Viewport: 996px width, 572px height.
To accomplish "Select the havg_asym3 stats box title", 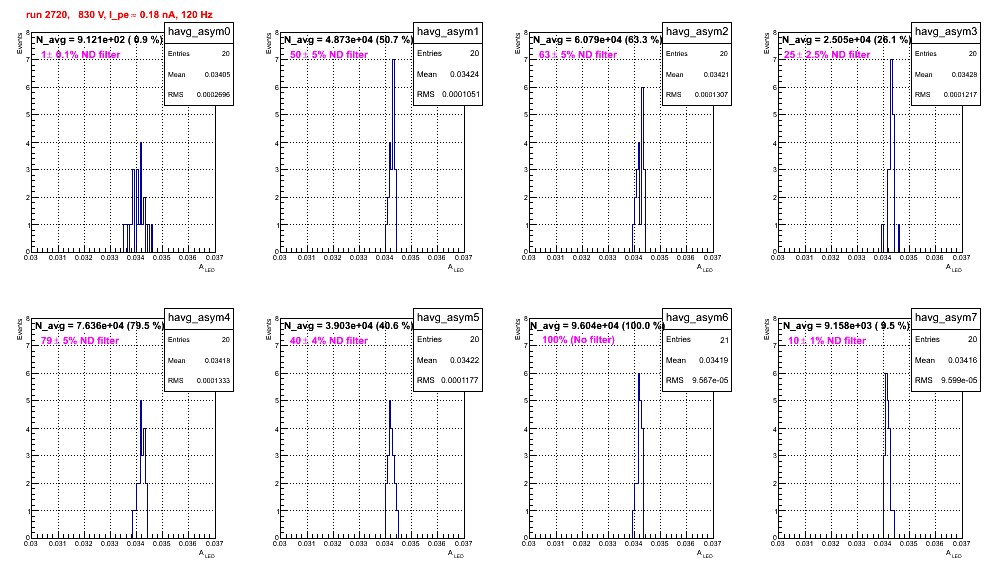I will pos(946,32).
